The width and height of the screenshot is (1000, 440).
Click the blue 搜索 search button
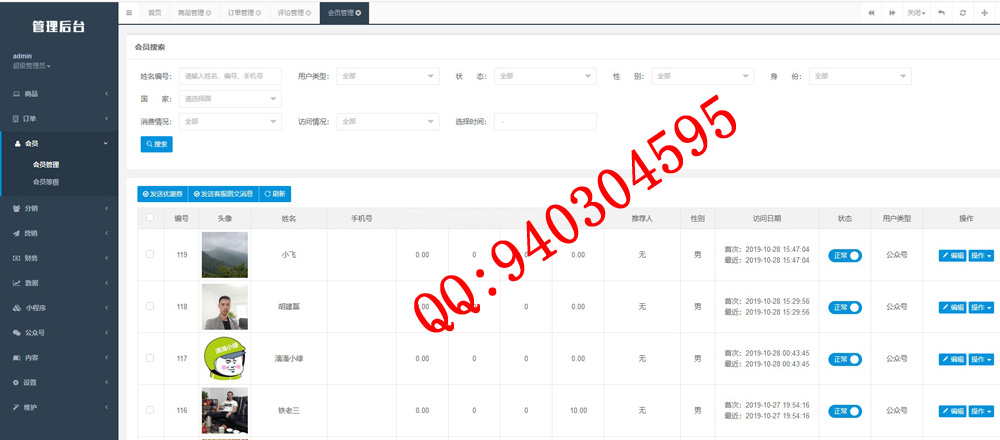point(157,144)
